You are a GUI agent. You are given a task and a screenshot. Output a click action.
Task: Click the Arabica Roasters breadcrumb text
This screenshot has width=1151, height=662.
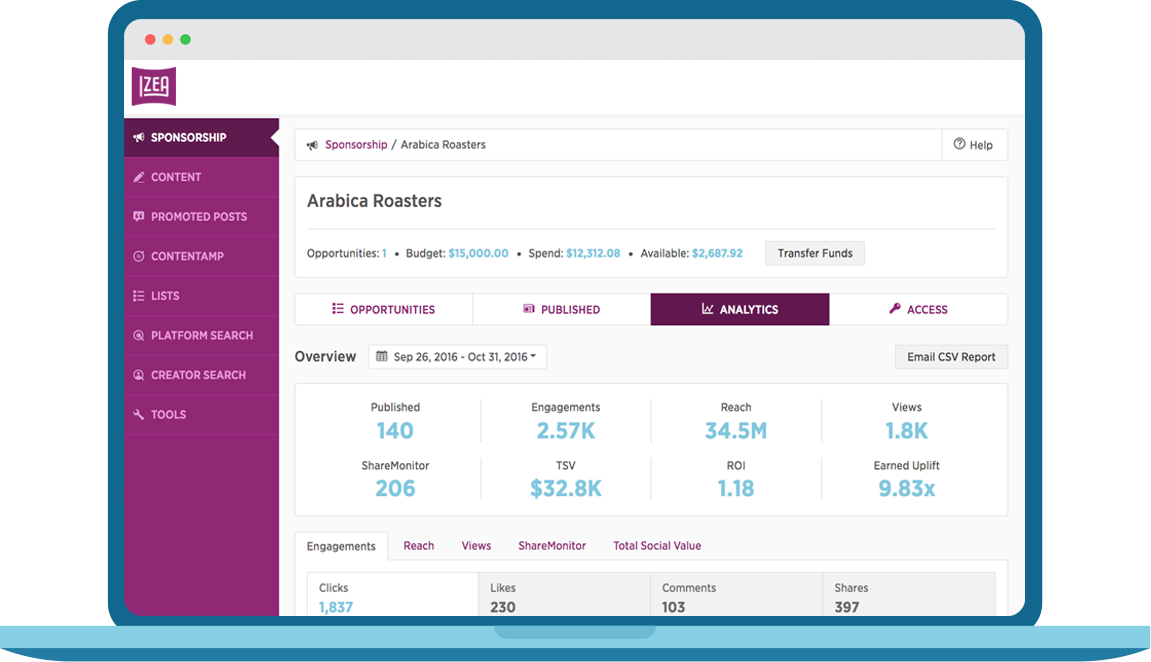443,145
